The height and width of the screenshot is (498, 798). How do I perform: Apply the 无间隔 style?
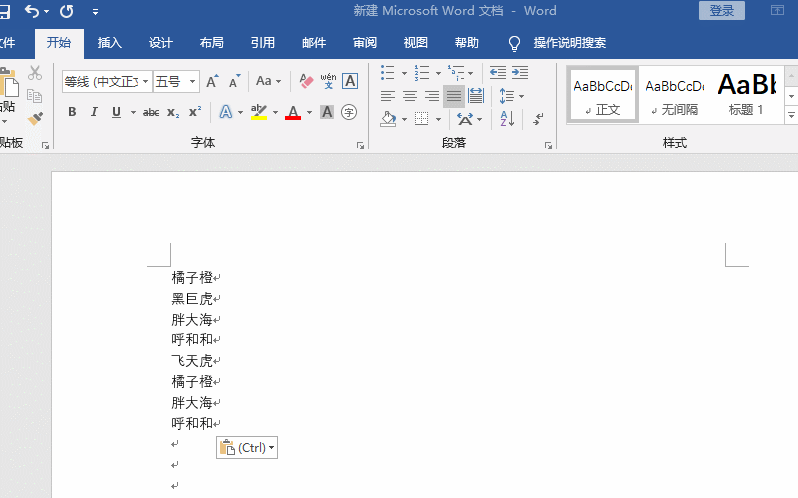(x=675, y=95)
